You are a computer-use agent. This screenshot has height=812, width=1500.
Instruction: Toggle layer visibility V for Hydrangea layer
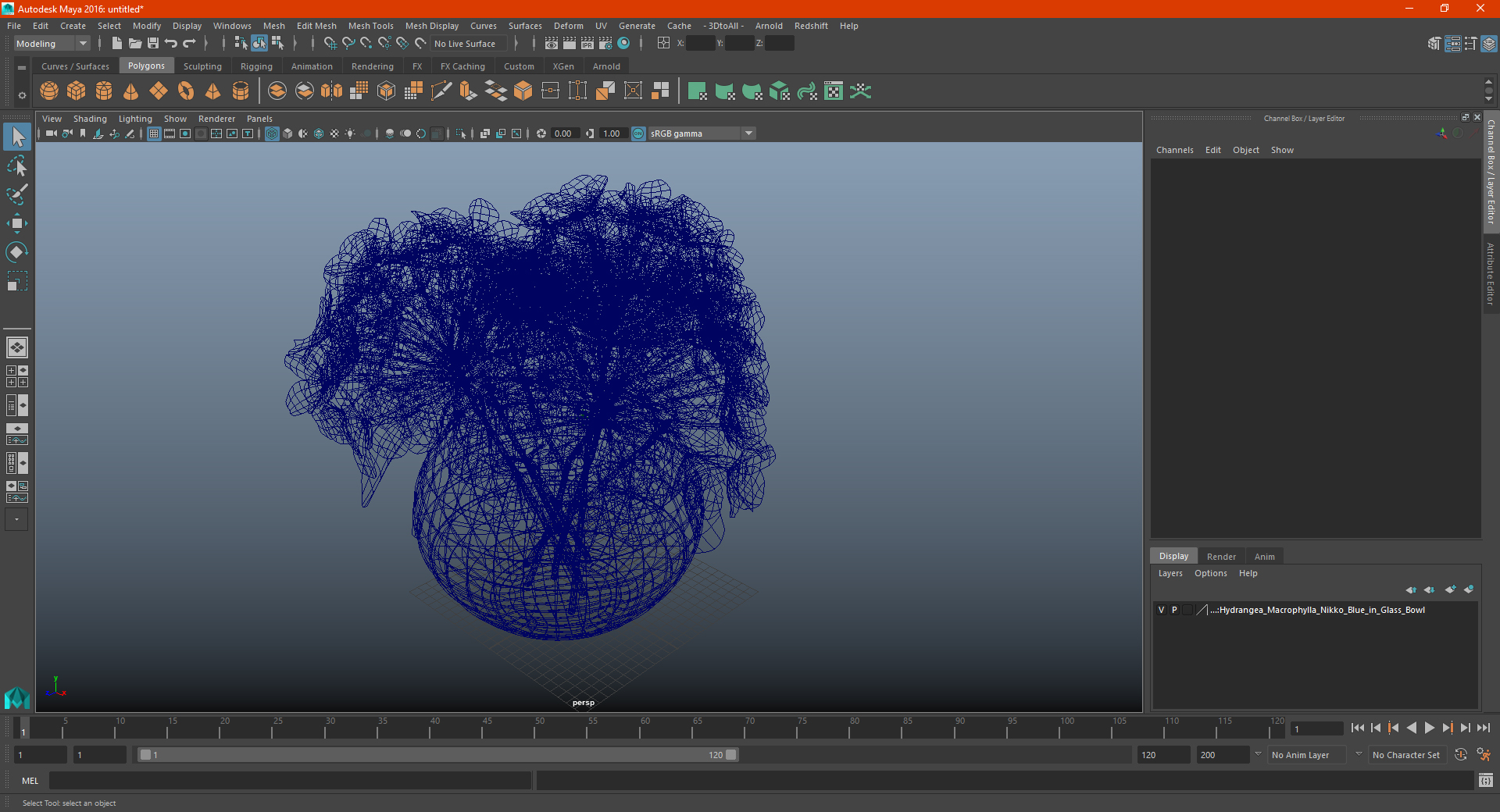click(x=1162, y=610)
